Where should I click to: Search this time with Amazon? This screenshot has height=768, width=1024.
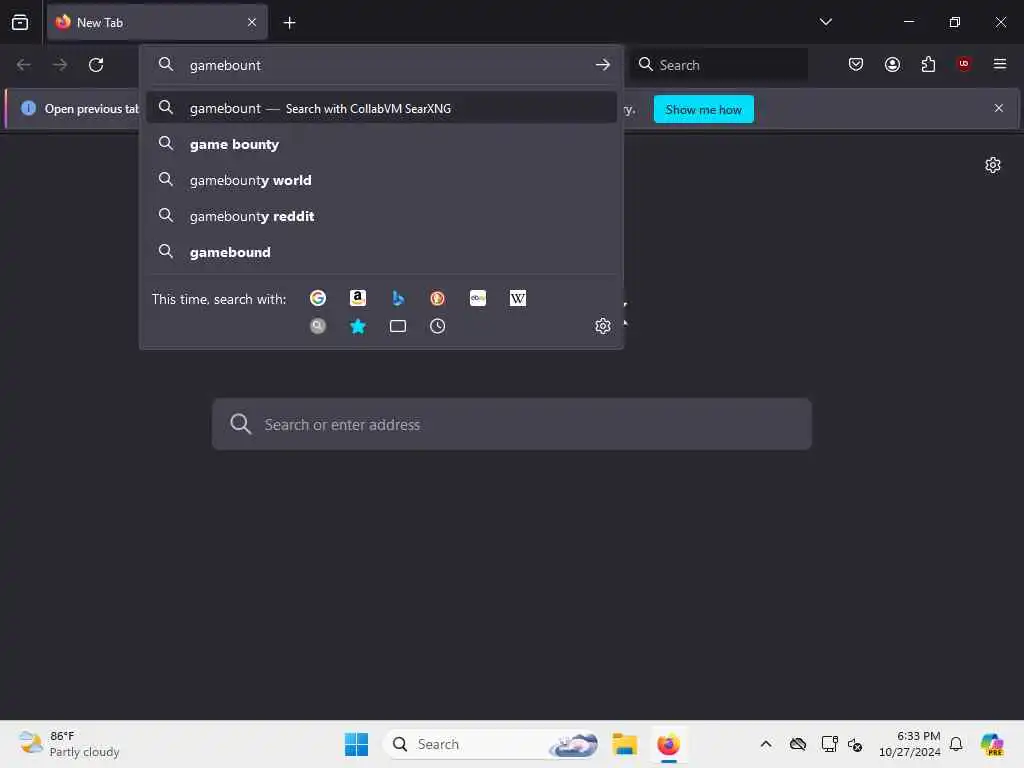(x=357, y=298)
